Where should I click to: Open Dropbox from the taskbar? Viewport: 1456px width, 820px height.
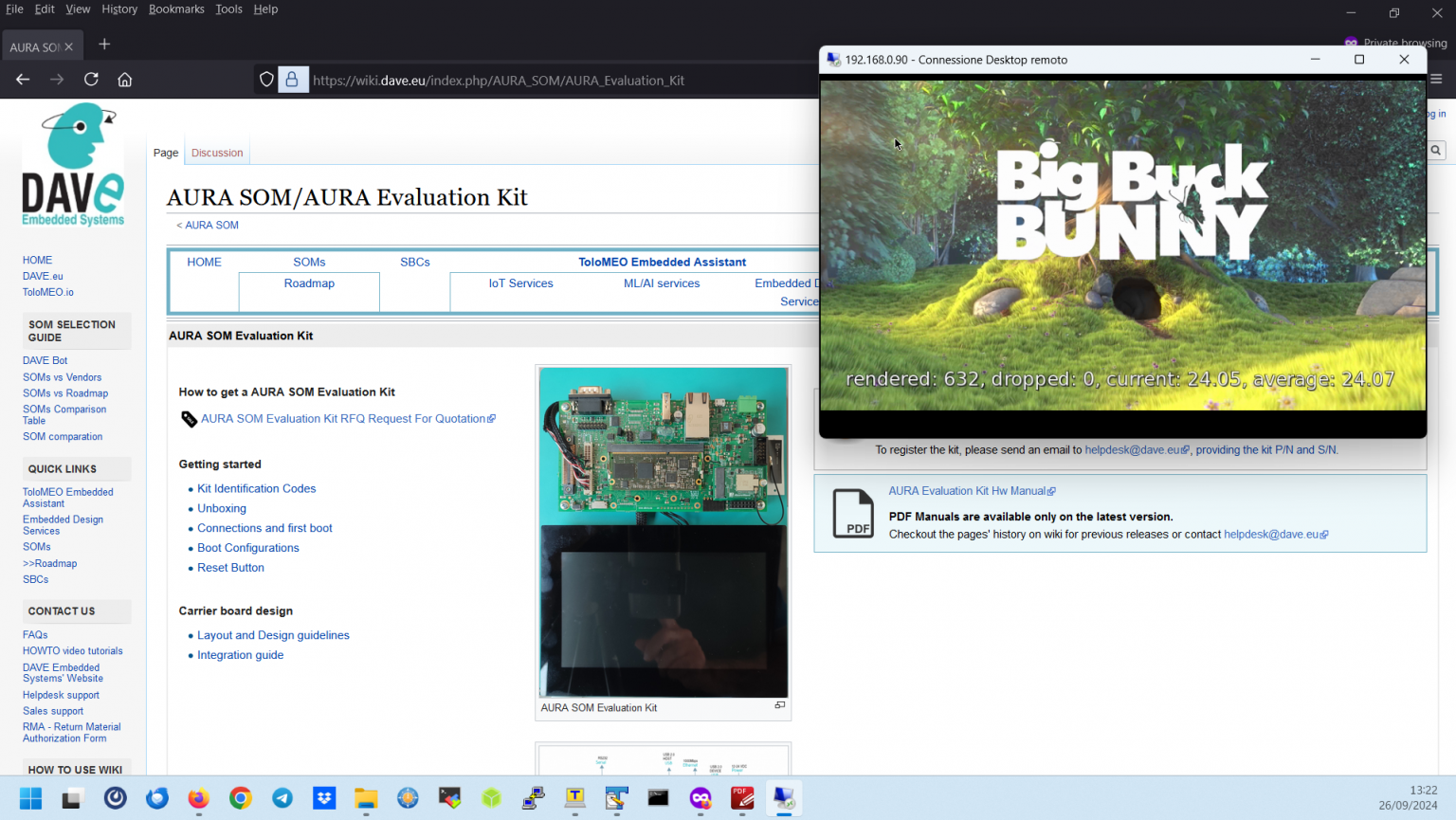(324, 798)
